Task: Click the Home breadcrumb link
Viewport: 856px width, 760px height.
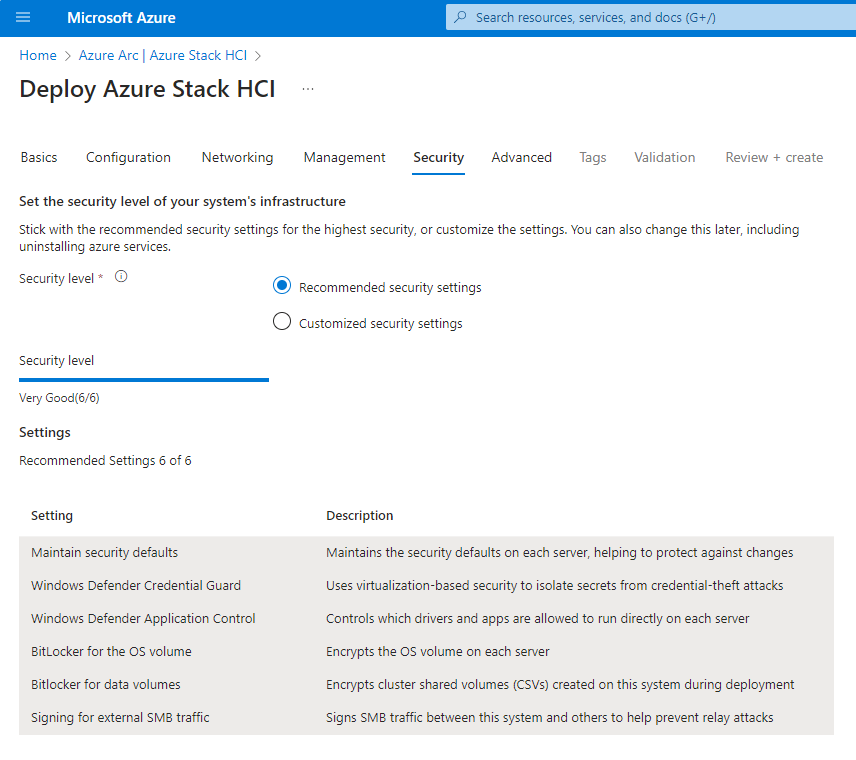Action: [38, 55]
